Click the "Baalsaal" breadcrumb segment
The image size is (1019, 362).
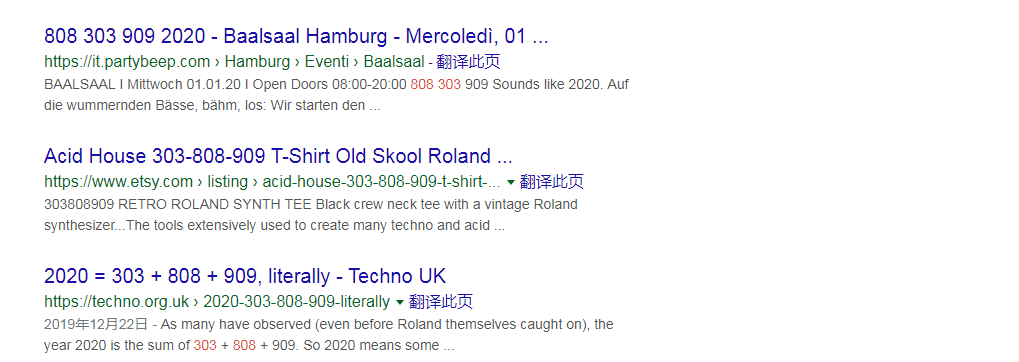click(394, 62)
